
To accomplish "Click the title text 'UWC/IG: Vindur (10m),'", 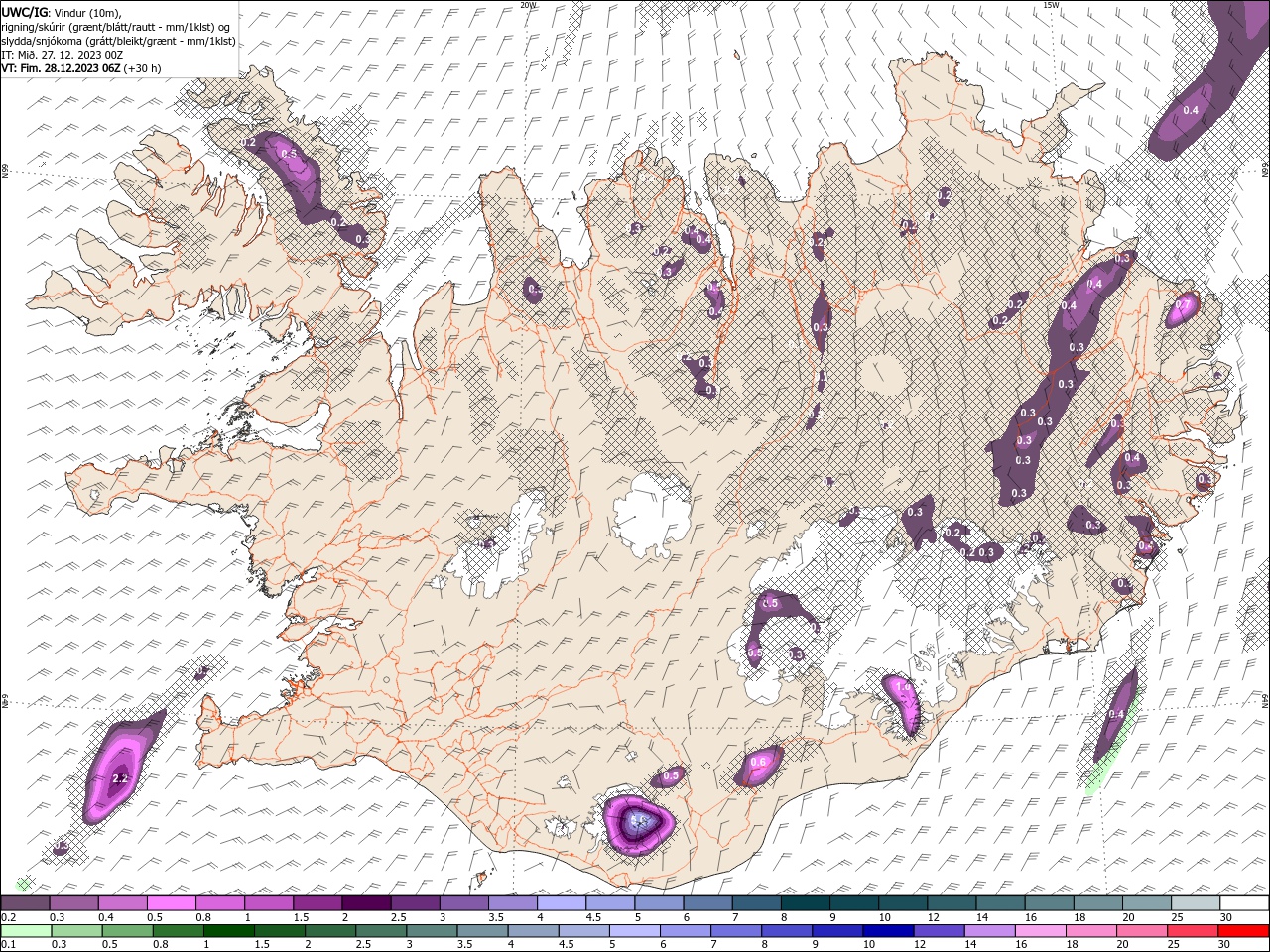I will point(62,12).
